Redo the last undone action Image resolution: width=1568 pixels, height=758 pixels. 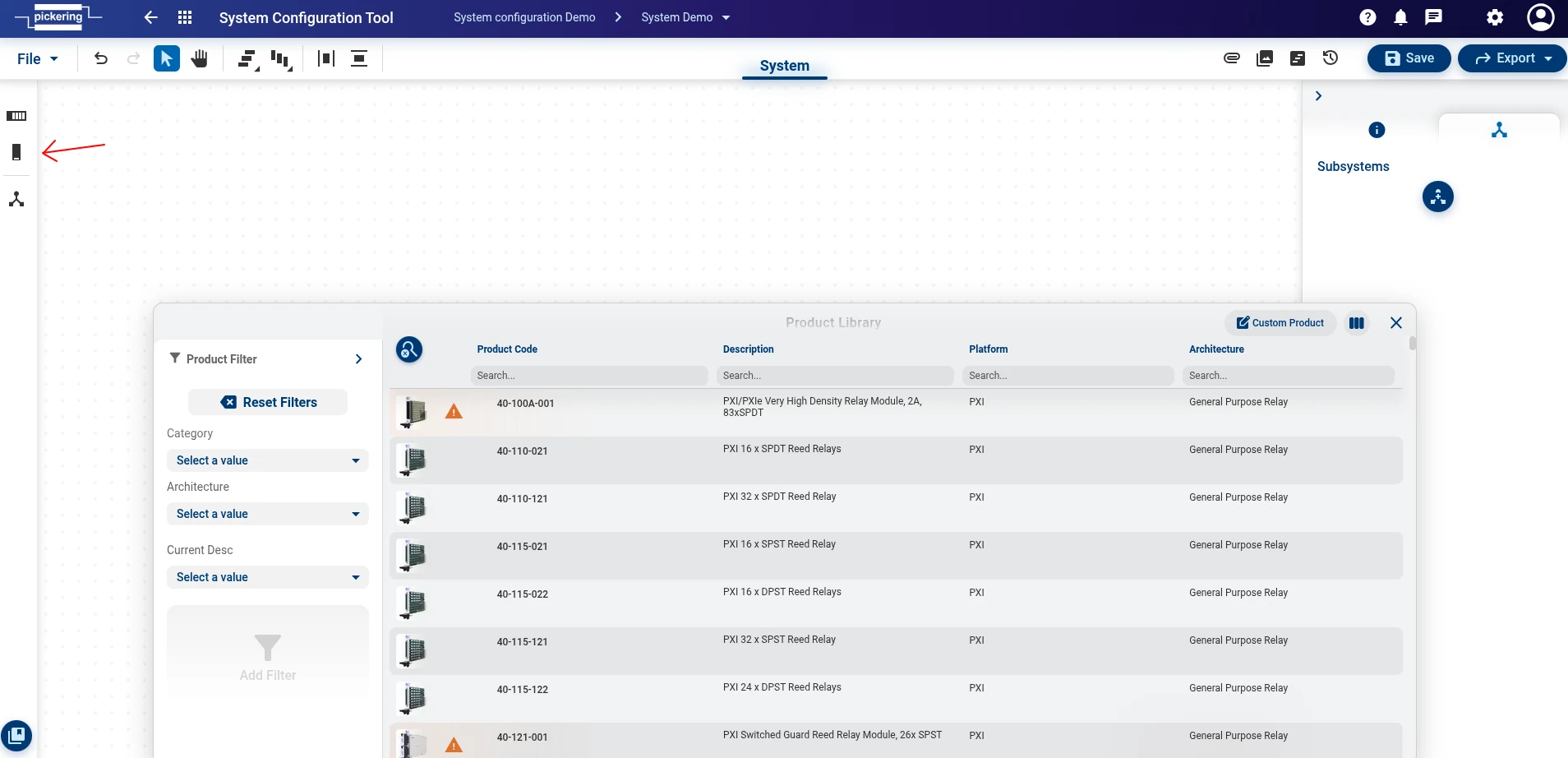point(133,58)
